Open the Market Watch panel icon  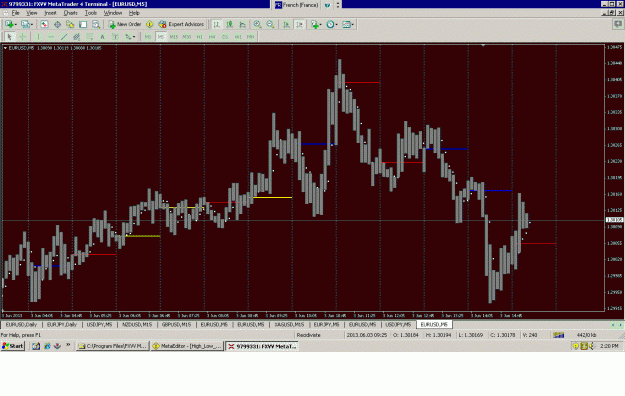coord(44,24)
